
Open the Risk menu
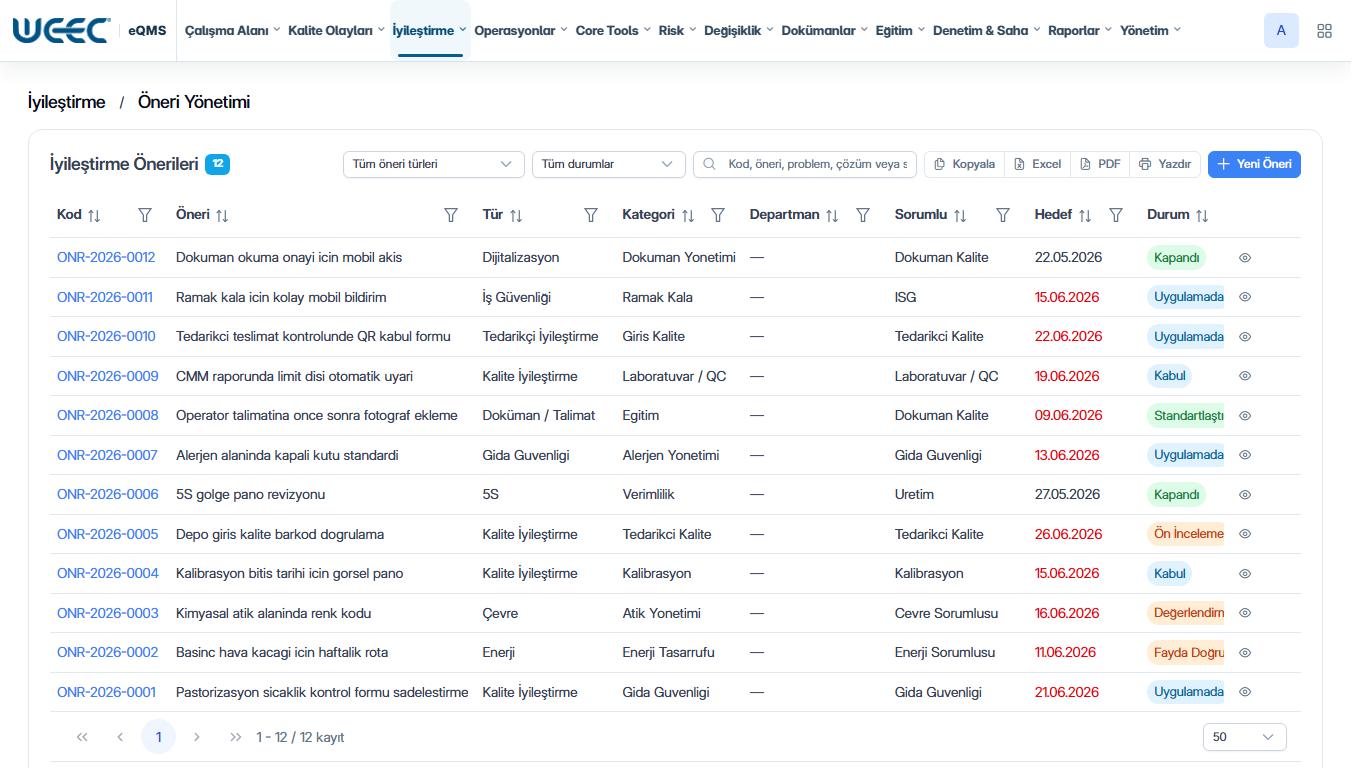tap(678, 31)
